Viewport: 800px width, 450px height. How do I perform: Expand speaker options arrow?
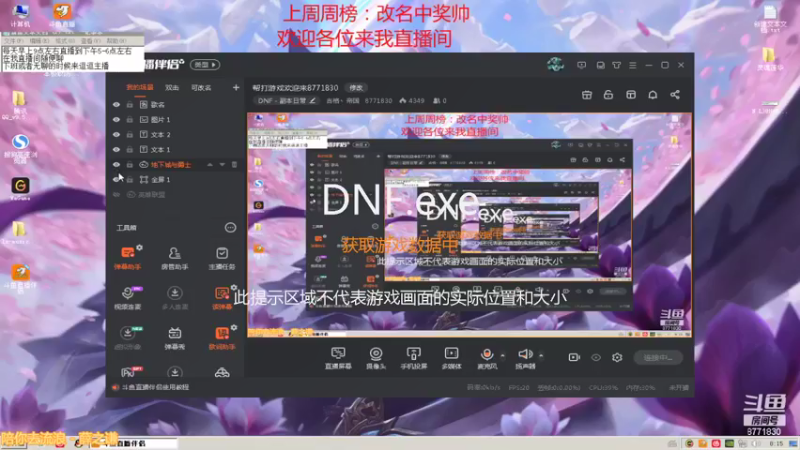tap(541, 355)
